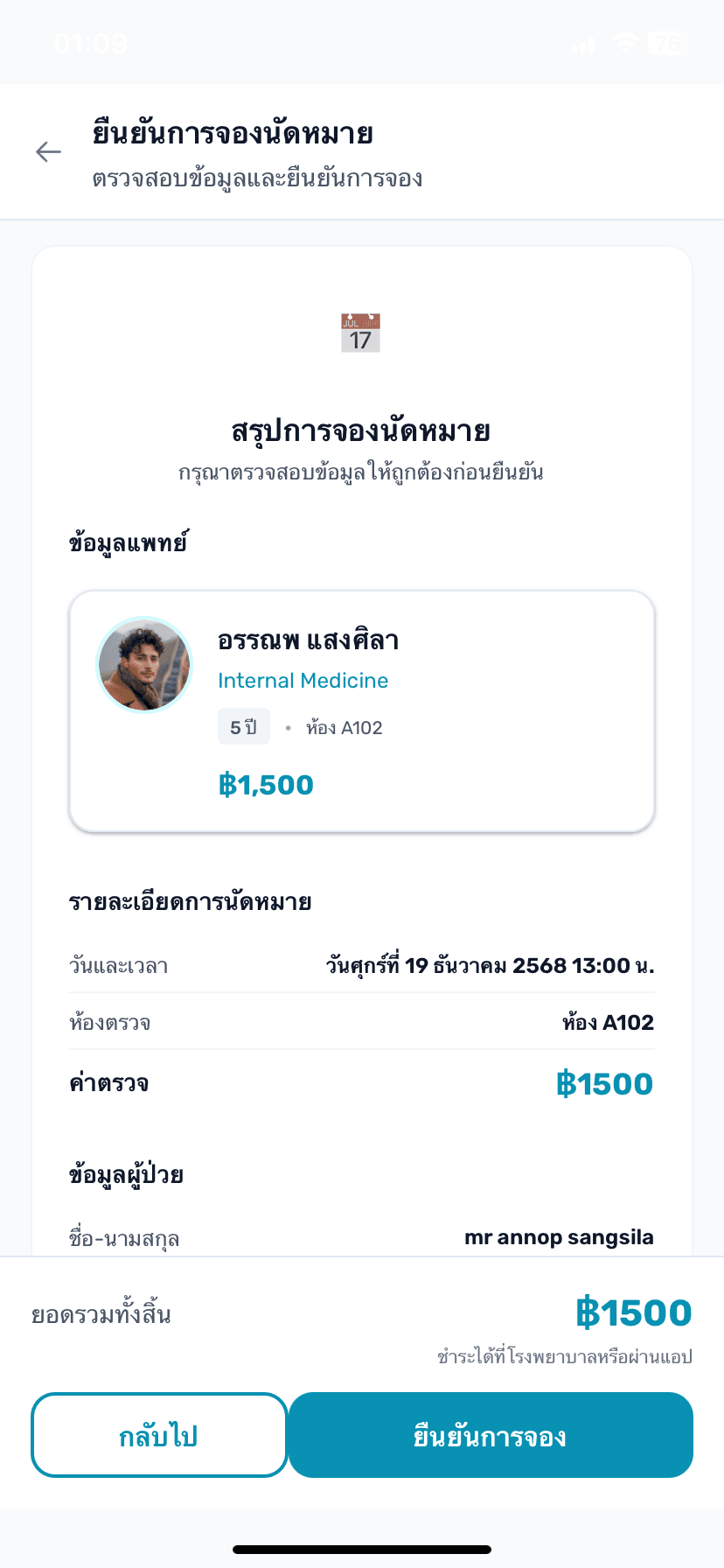Tap the total amount ฿1500 at bottom

633,1313
